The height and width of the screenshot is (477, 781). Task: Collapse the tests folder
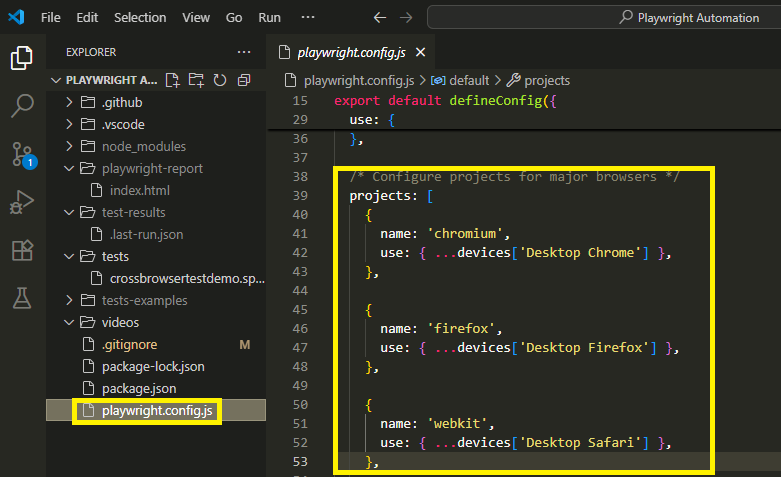pyautogui.click(x=69, y=256)
